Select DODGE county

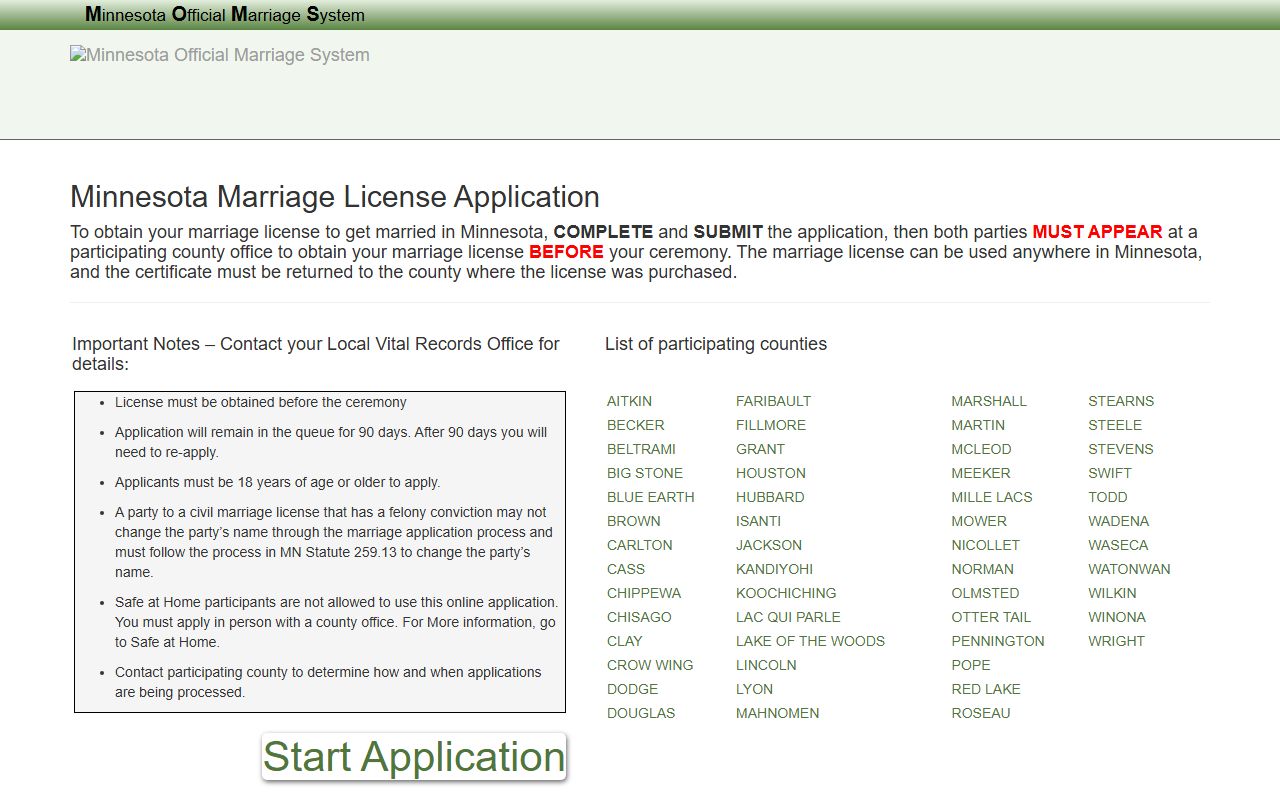(x=632, y=689)
